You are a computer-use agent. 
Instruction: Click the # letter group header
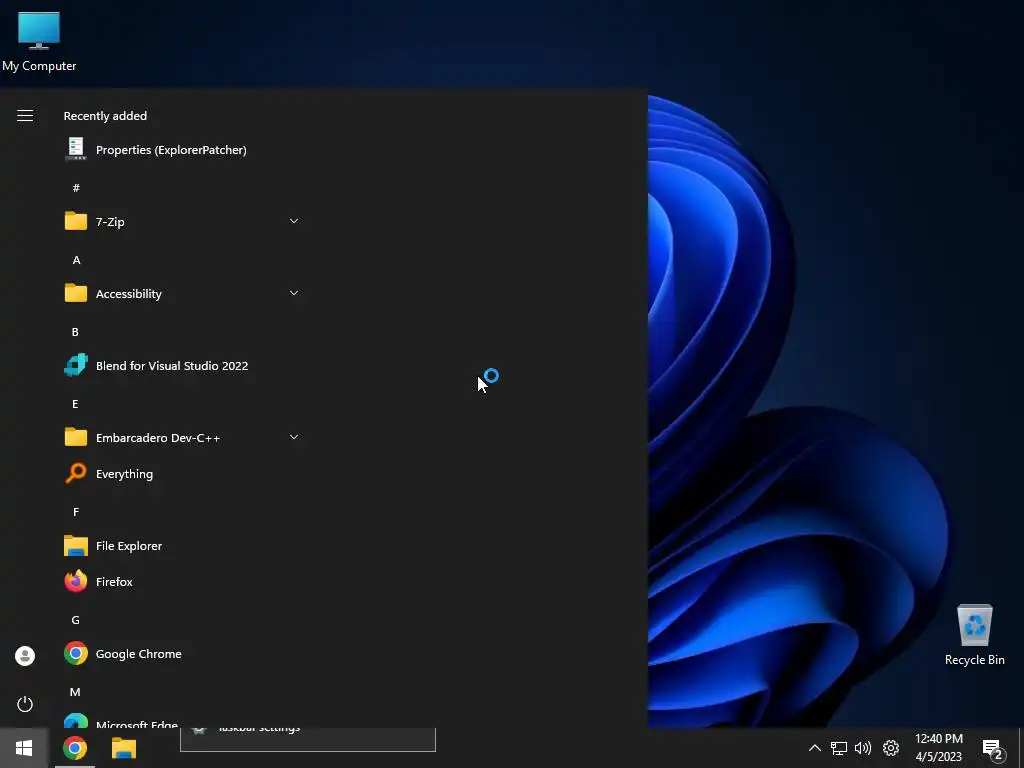click(76, 188)
